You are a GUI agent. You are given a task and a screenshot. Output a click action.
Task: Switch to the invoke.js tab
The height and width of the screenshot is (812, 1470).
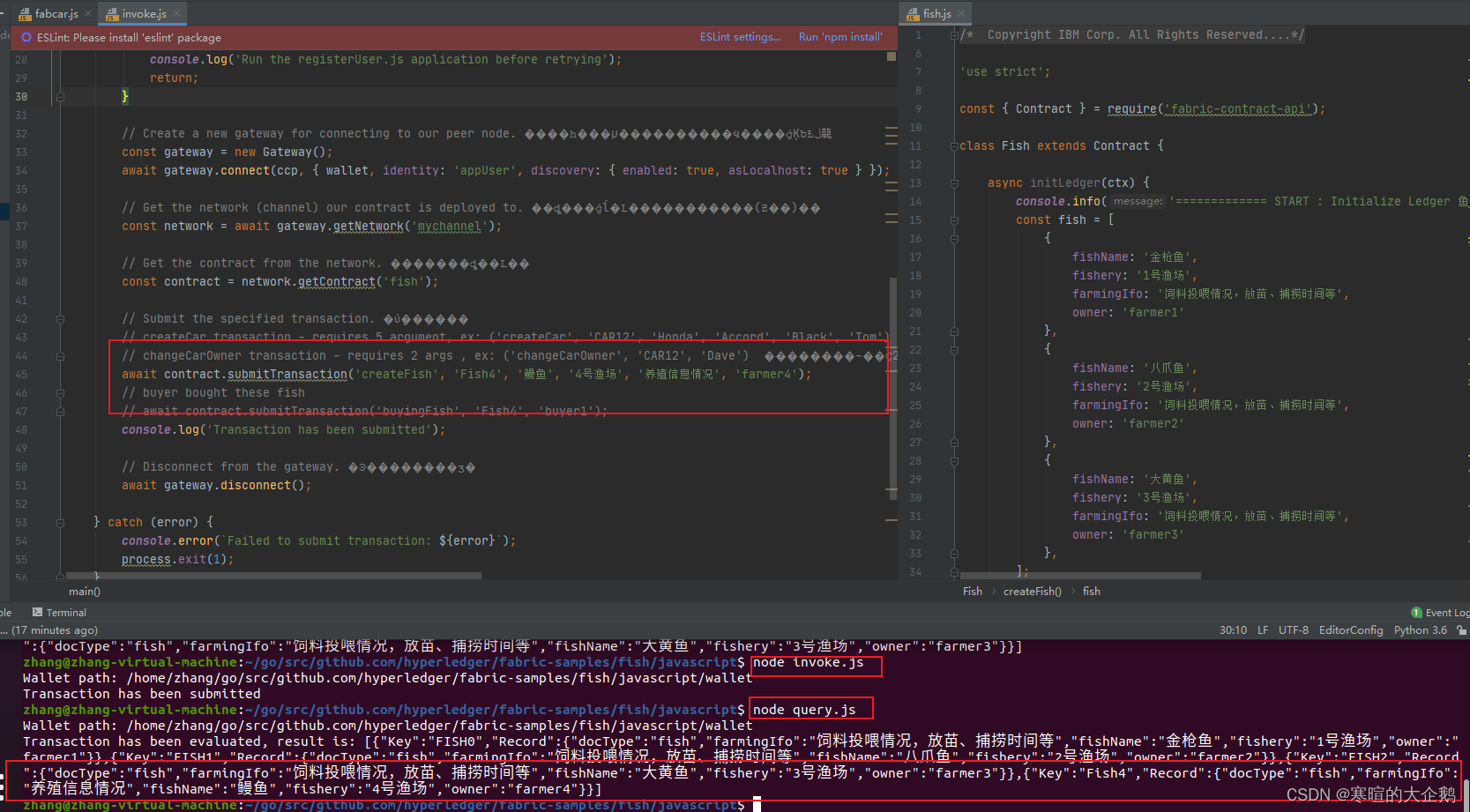pyautogui.click(x=145, y=14)
